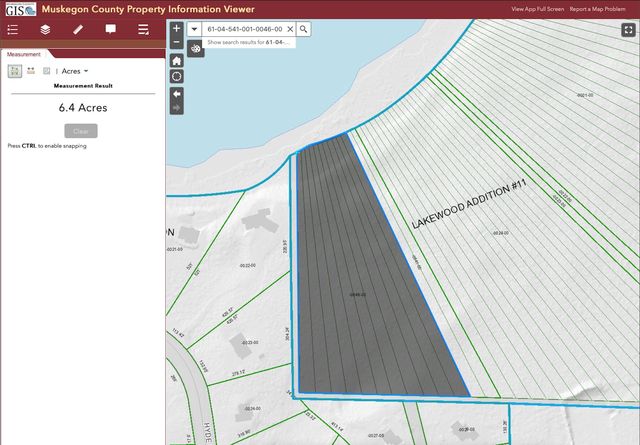Screen dimensions: 640x445
Task: Select the Measurement ruler widget
Action: 78,30
